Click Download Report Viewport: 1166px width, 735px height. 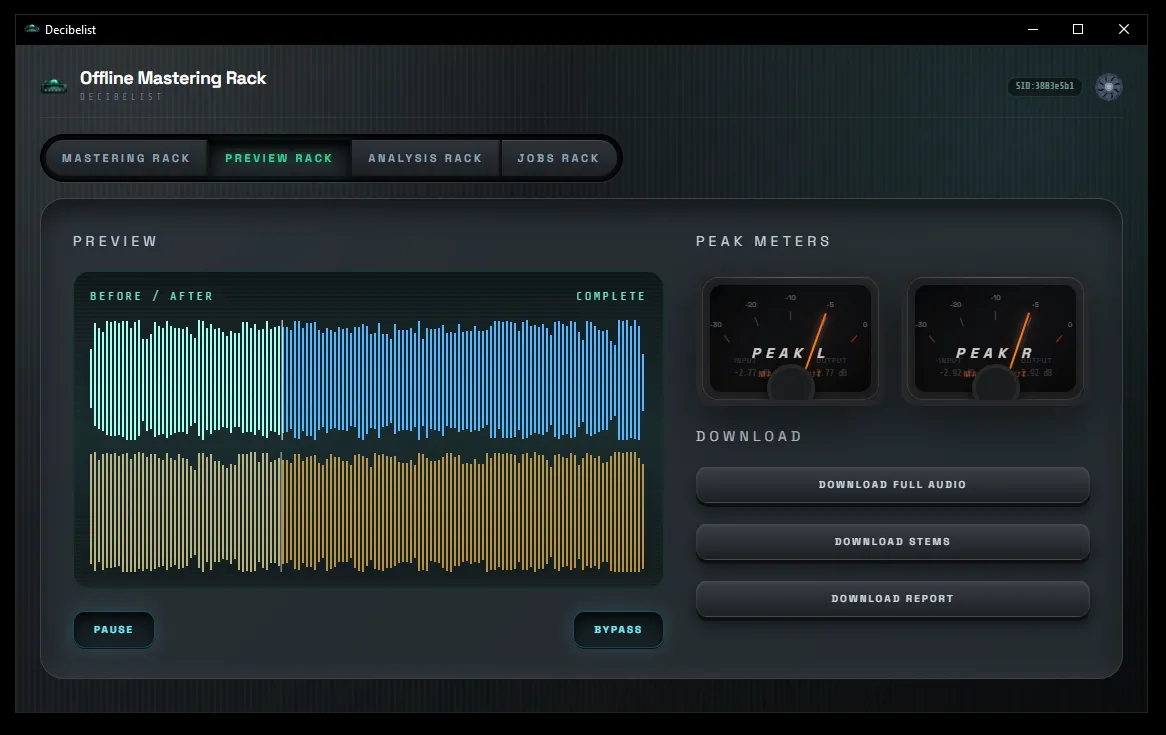892,599
